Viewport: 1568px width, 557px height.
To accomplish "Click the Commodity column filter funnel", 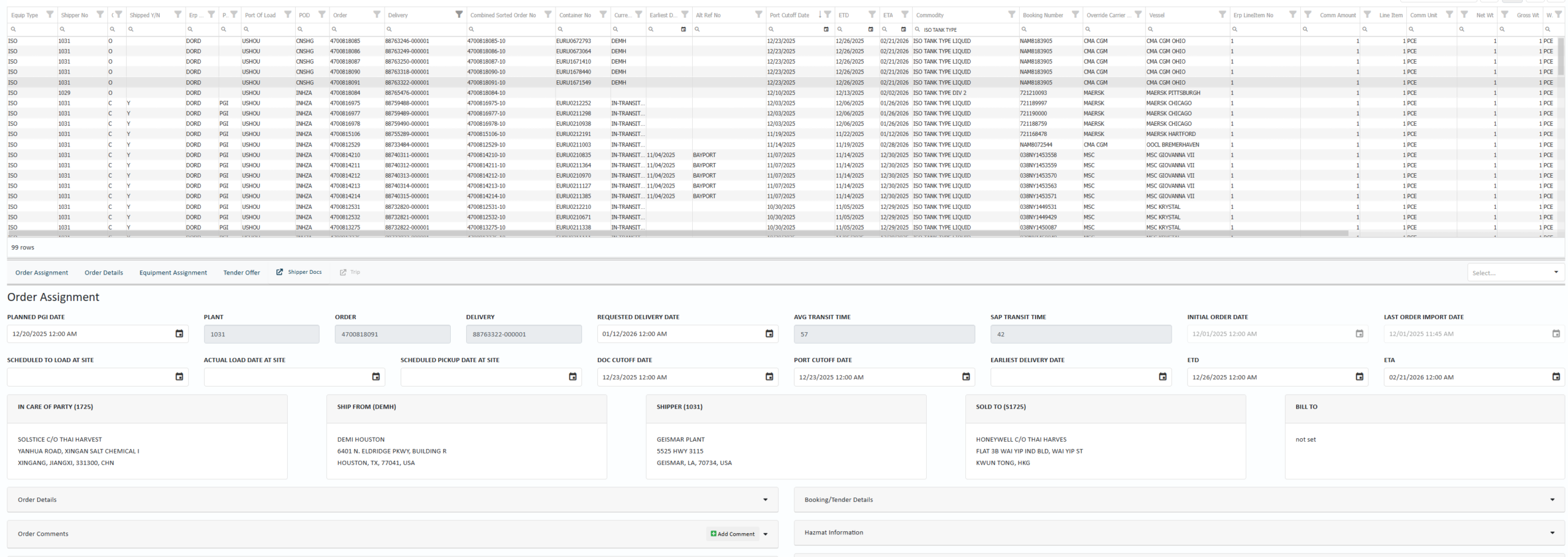I will pyautogui.click(x=1011, y=15).
